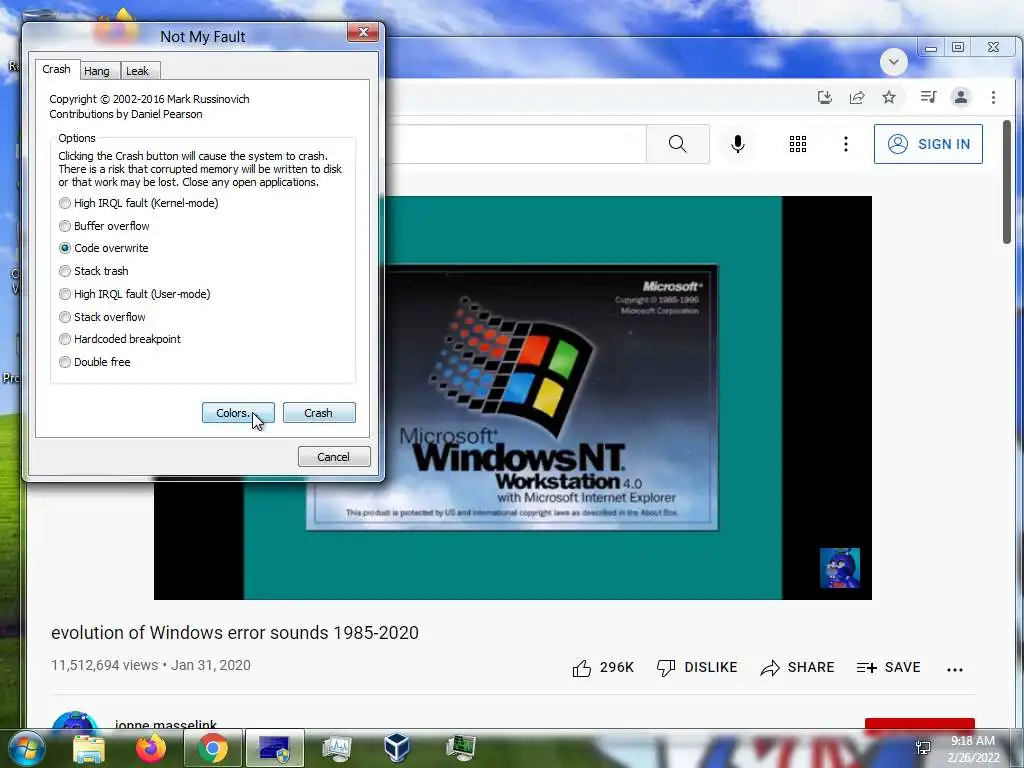
Task: Like the video with thumbs-up icon
Action: 603,667
